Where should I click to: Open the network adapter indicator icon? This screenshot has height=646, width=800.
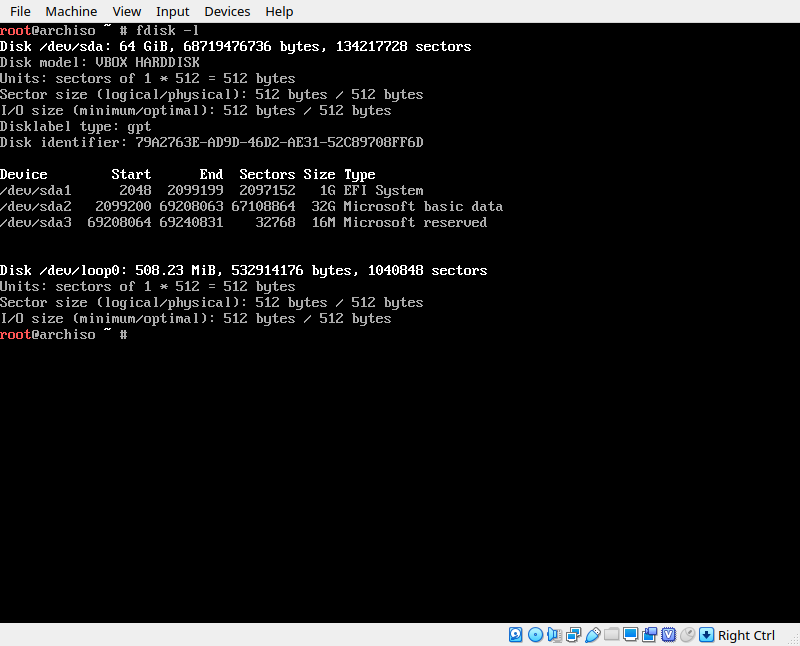[574, 635]
